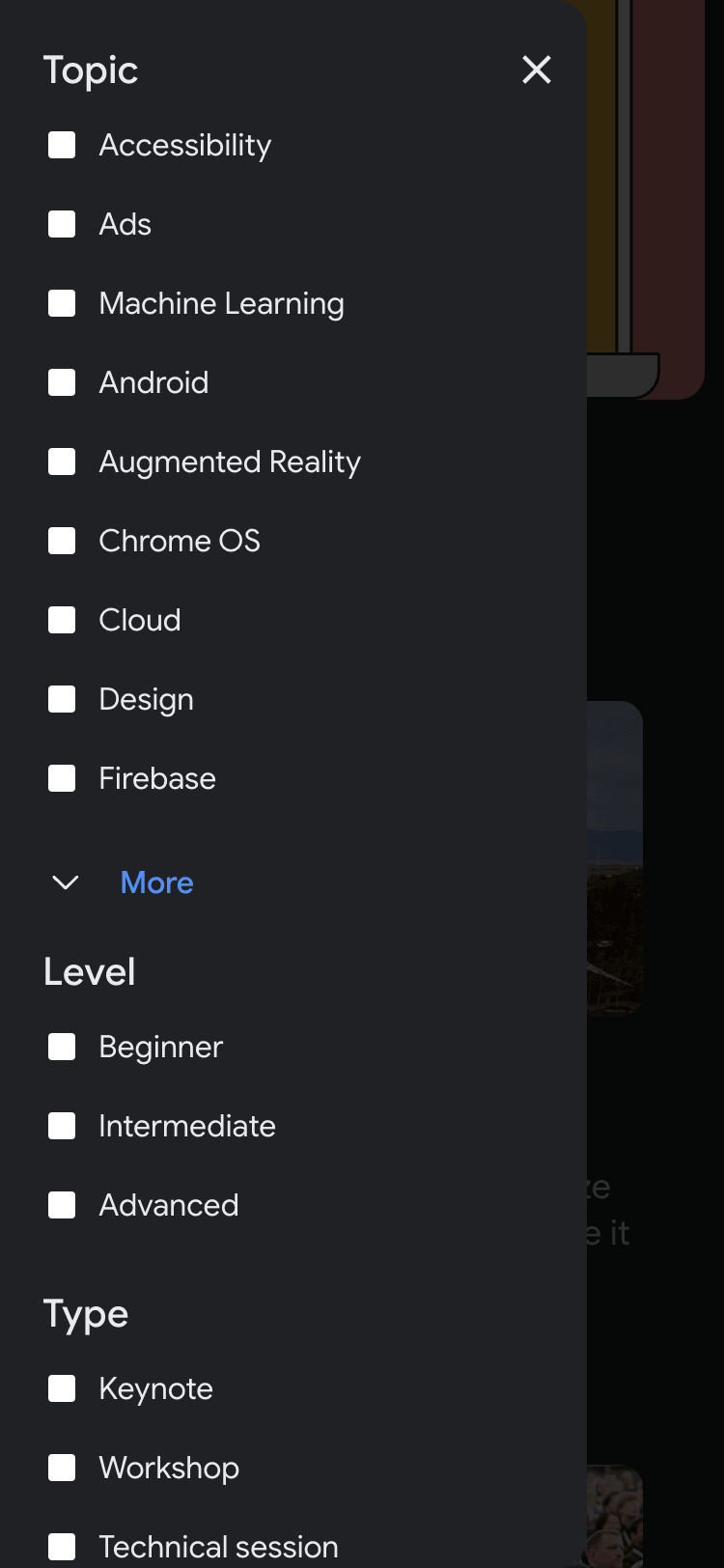Close the Topic filter panel
724x1568 pixels.
click(x=537, y=70)
